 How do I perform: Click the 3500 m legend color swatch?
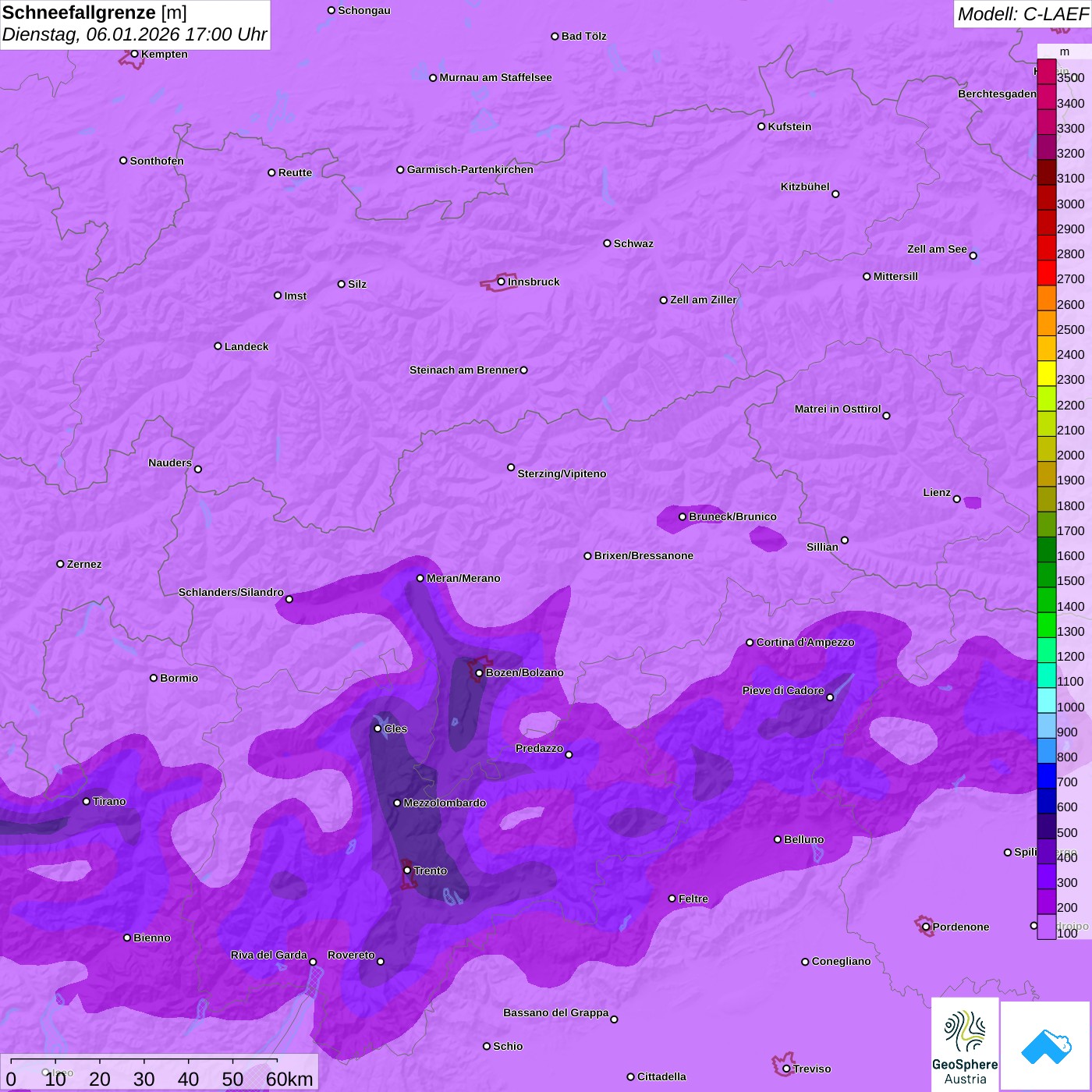(x=1047, y=72)
